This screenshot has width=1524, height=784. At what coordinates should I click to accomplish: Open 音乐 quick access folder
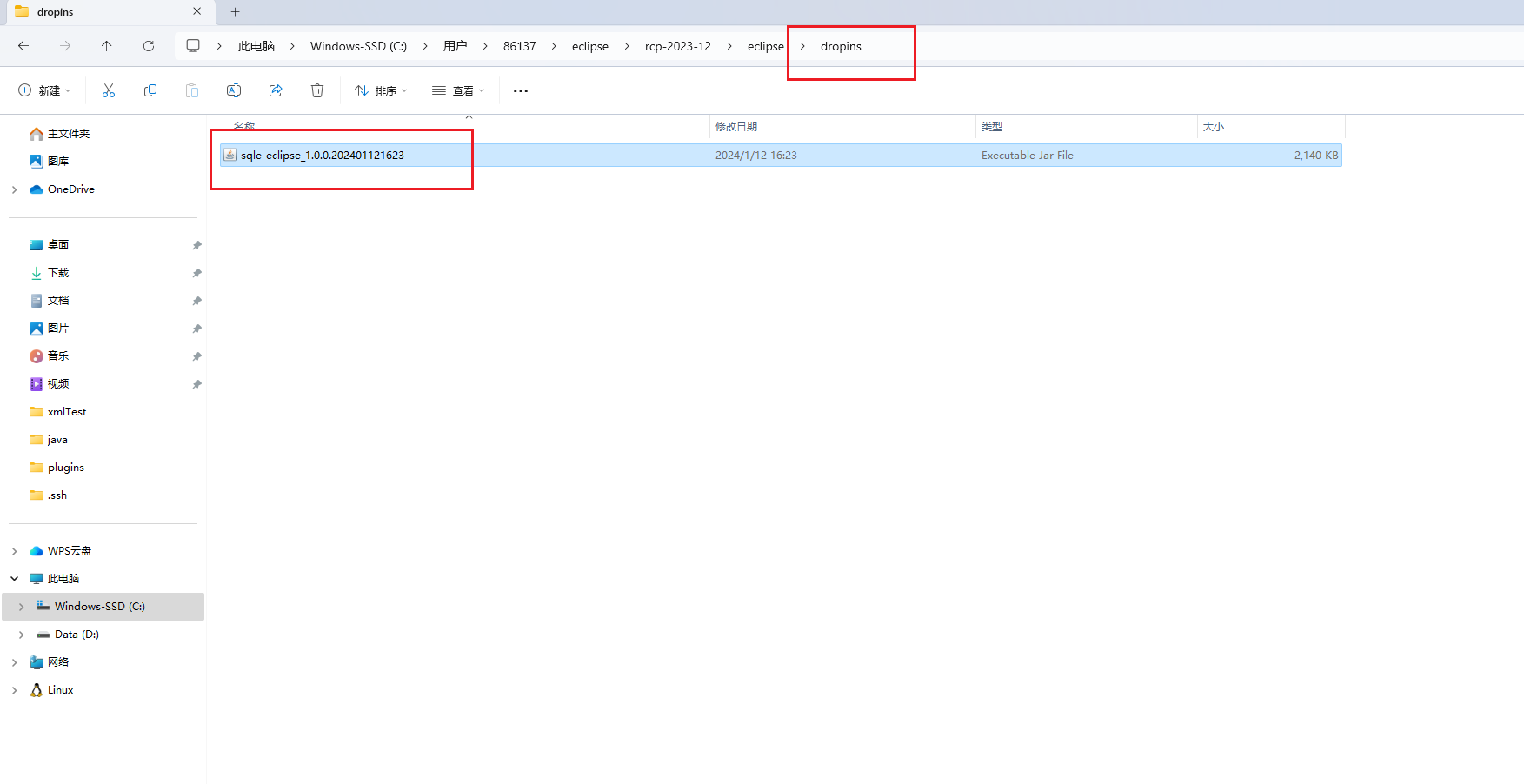point(58,356)
